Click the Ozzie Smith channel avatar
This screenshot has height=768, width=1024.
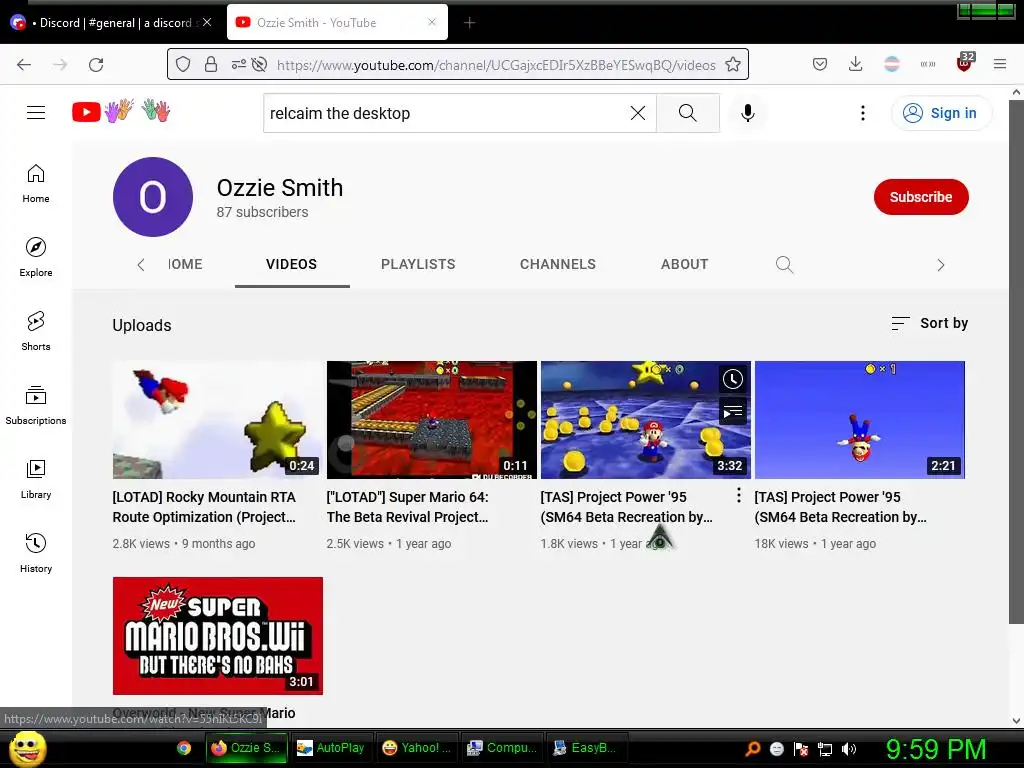[x=153, y=197]
